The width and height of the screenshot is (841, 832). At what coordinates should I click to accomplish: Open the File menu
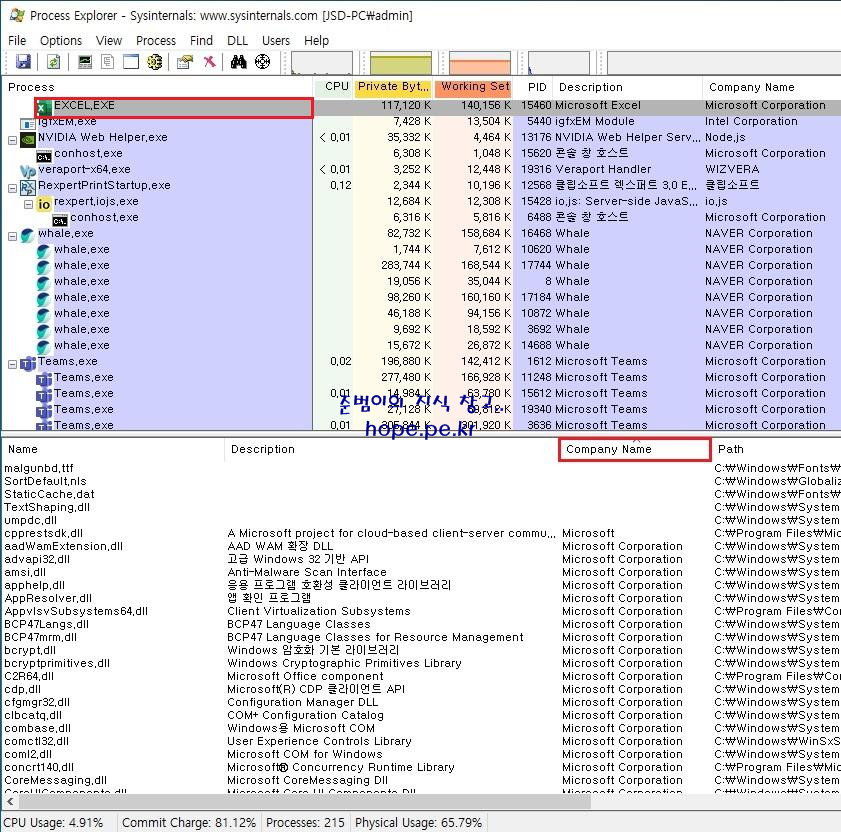tap(17, 41)
